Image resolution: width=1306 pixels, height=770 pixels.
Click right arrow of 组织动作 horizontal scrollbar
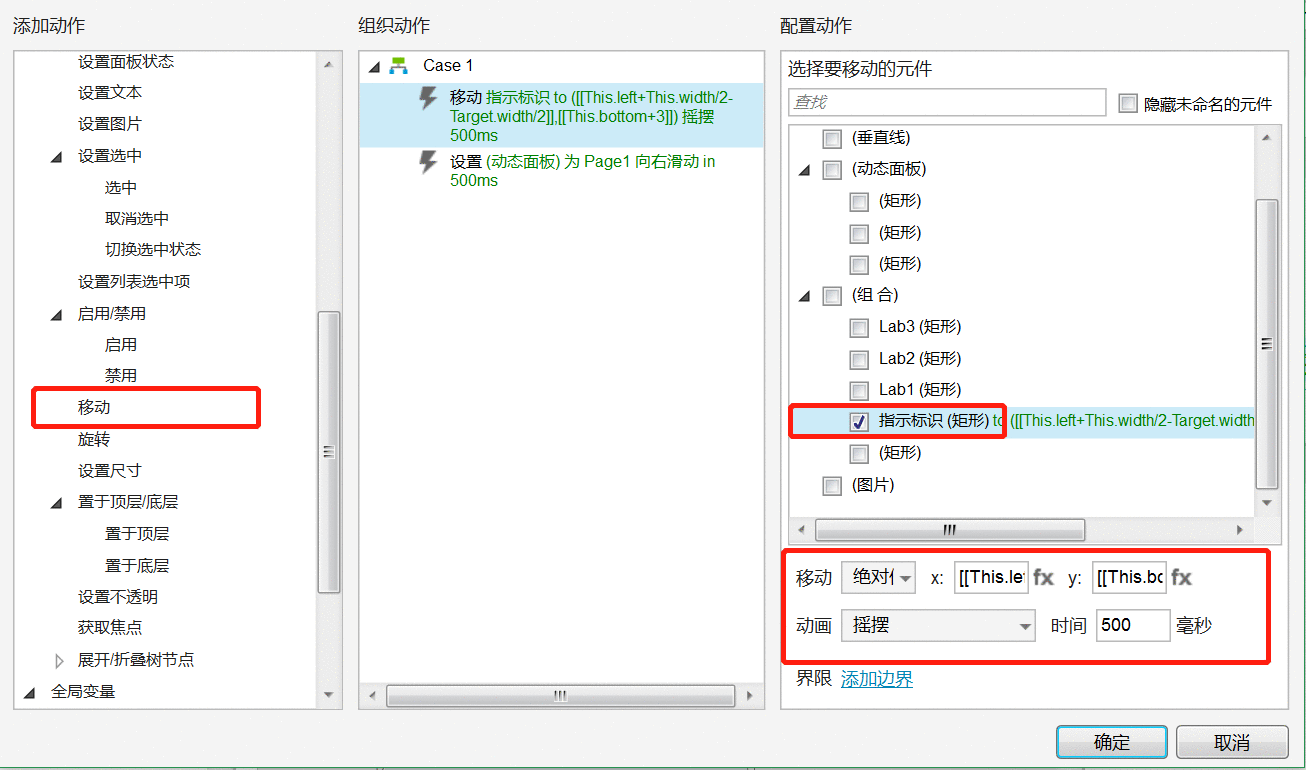[749, 695]
